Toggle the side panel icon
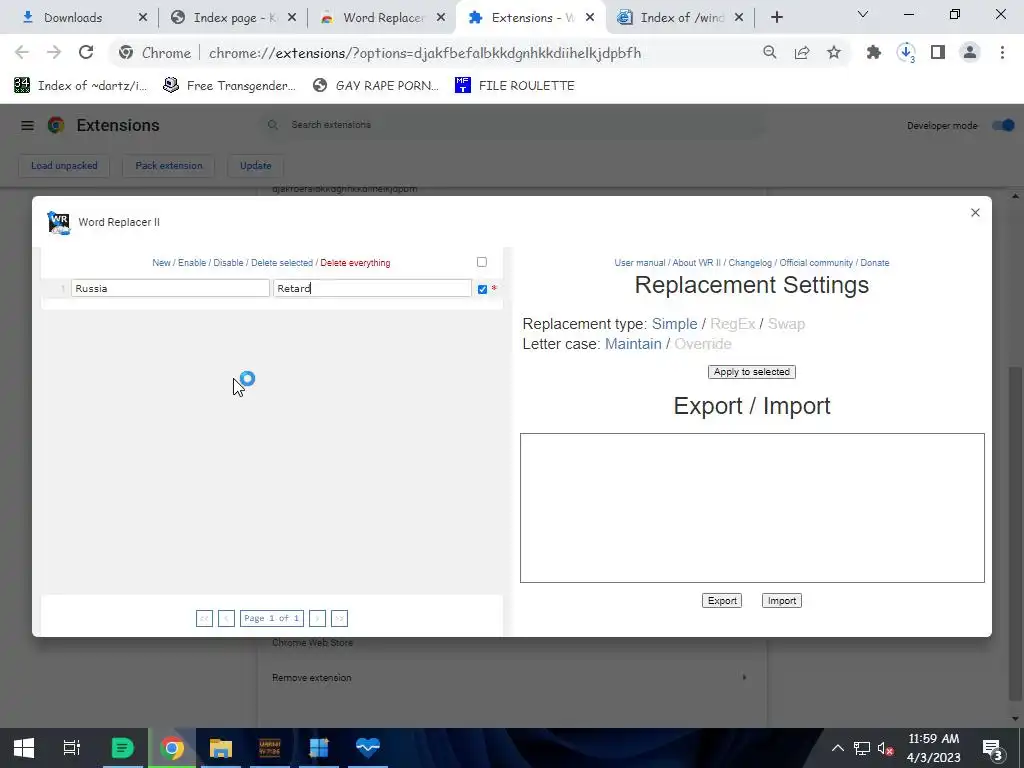 pyautogui.click(x=938, y=53)
